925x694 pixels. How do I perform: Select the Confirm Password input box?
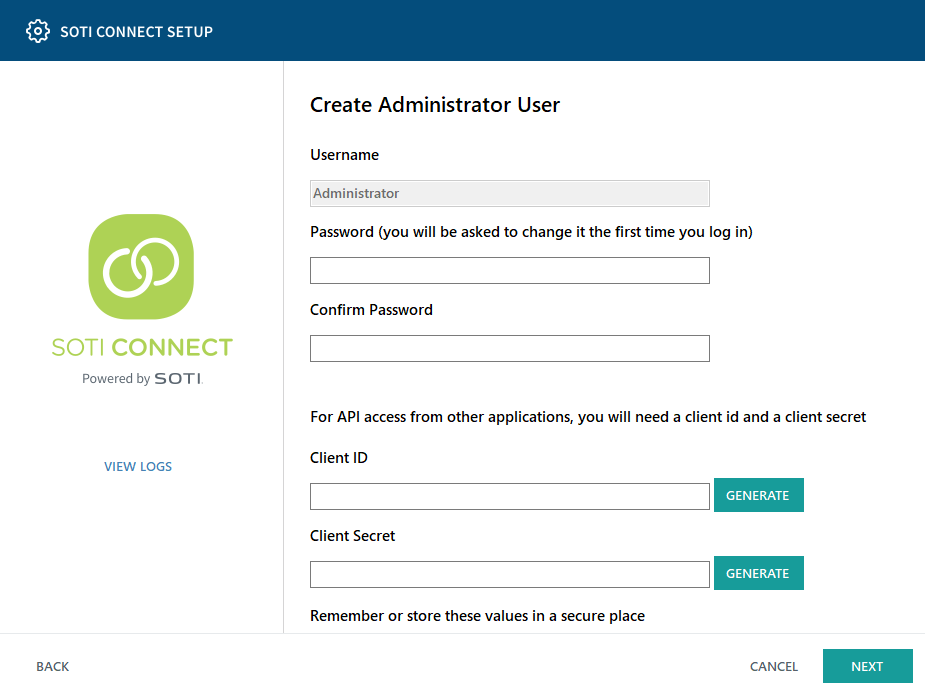coord(509,349)
